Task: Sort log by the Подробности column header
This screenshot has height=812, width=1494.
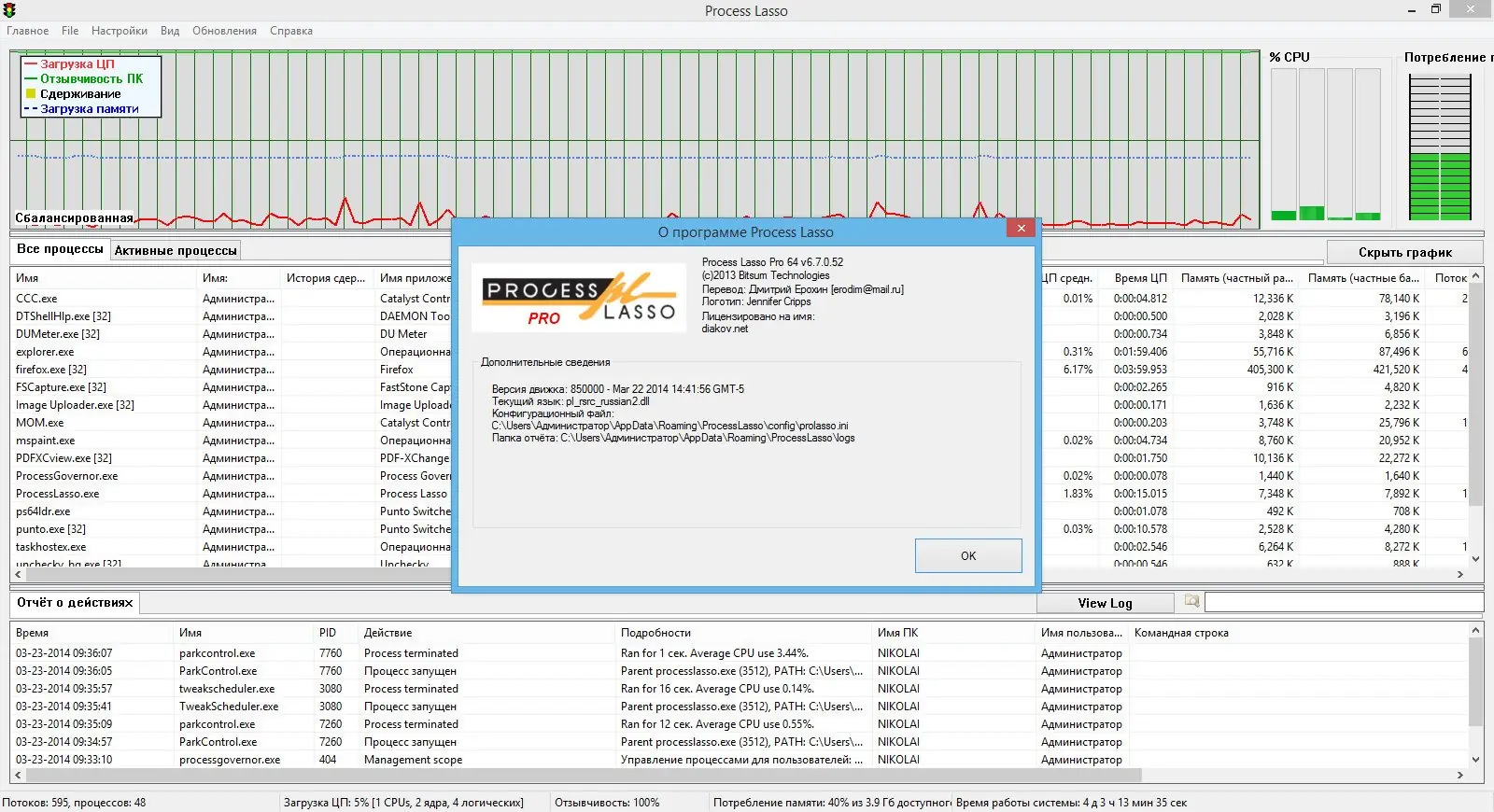Action: coord(655,633)
